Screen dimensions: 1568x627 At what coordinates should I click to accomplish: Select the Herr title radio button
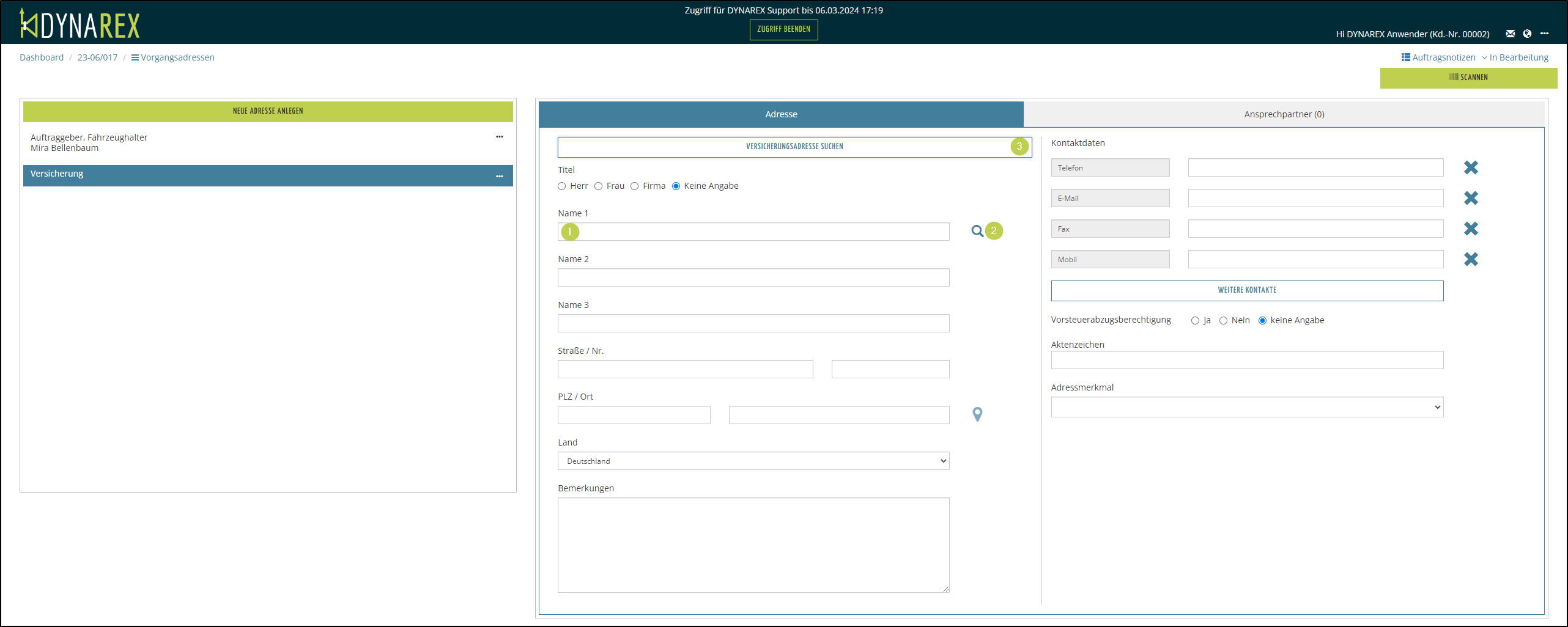562,186
